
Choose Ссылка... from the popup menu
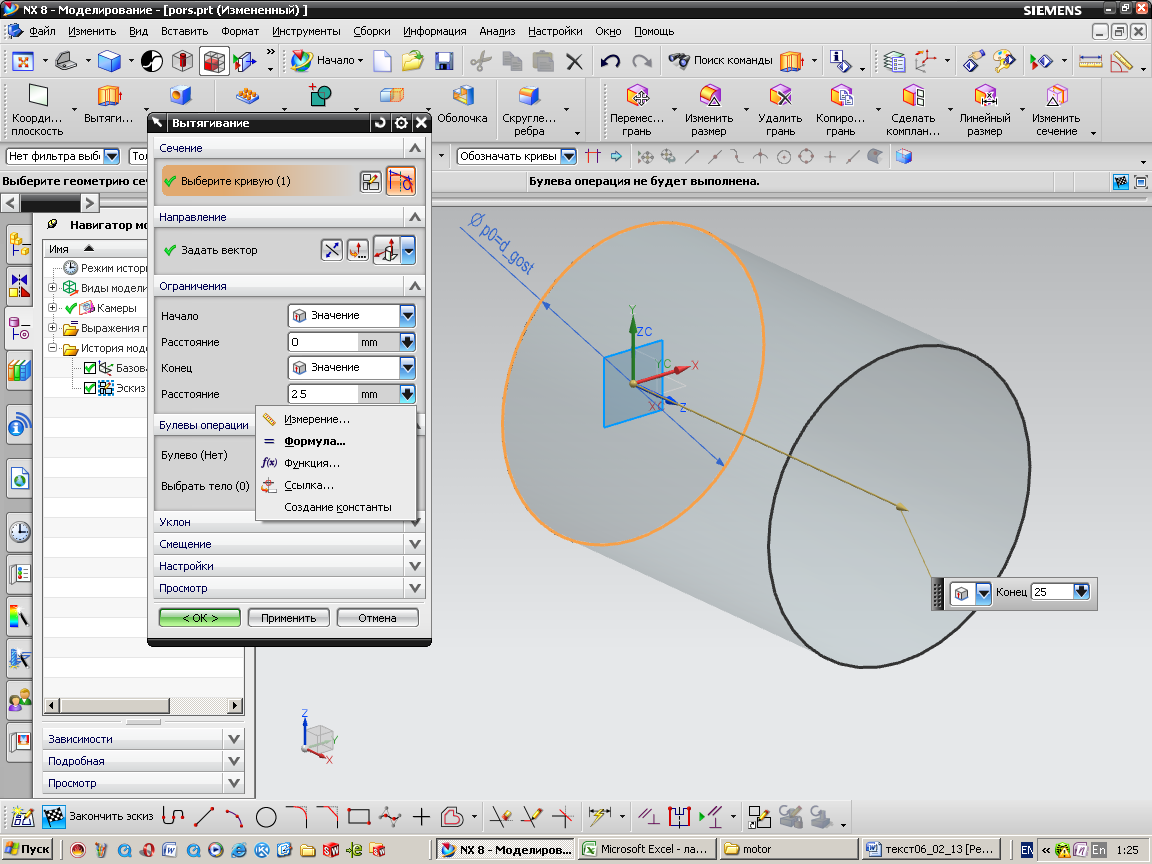click(336, 486)
